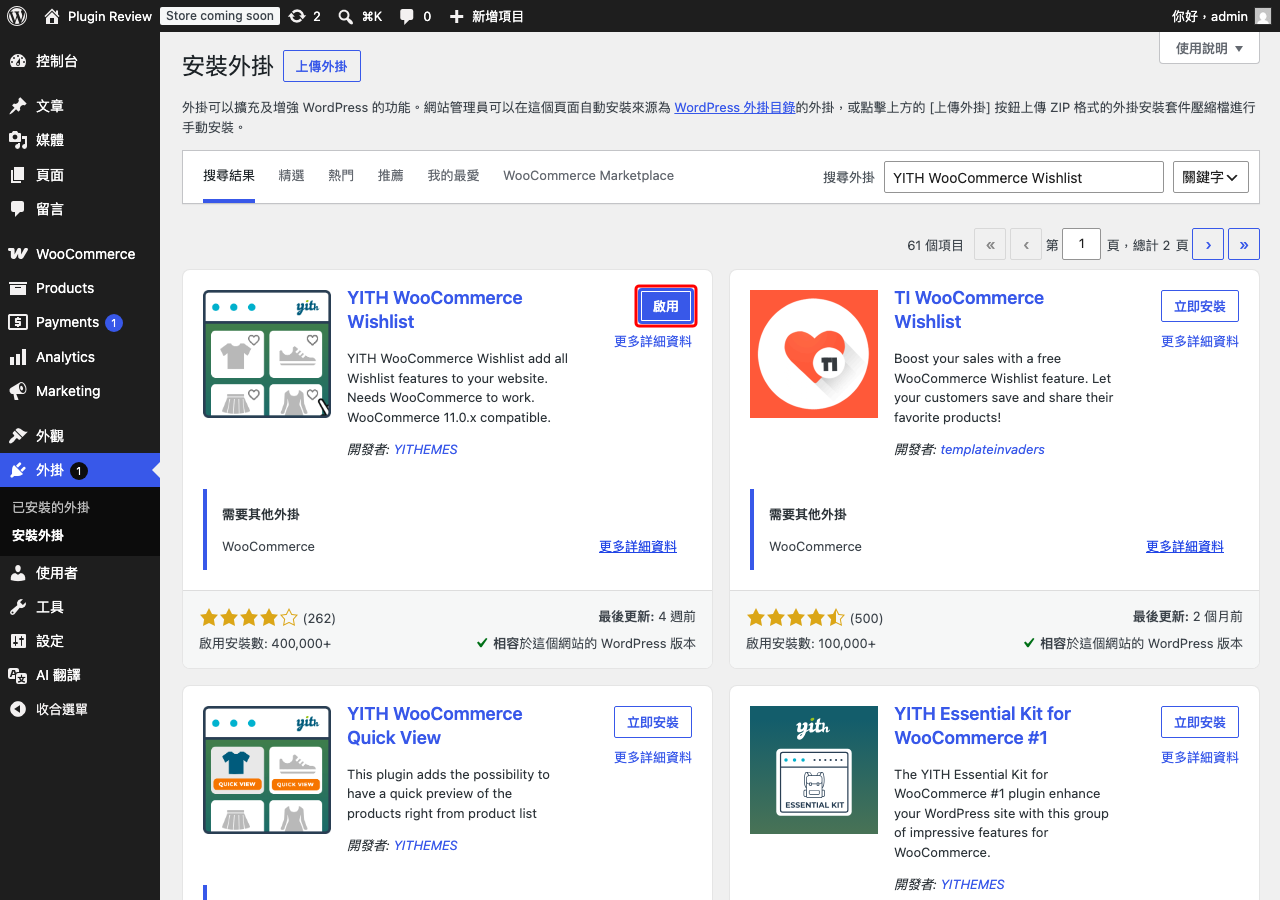The height and width of the screenshot is (900, 1280).
Task: Click the 使用者 user icon
Action: (18, 573)
